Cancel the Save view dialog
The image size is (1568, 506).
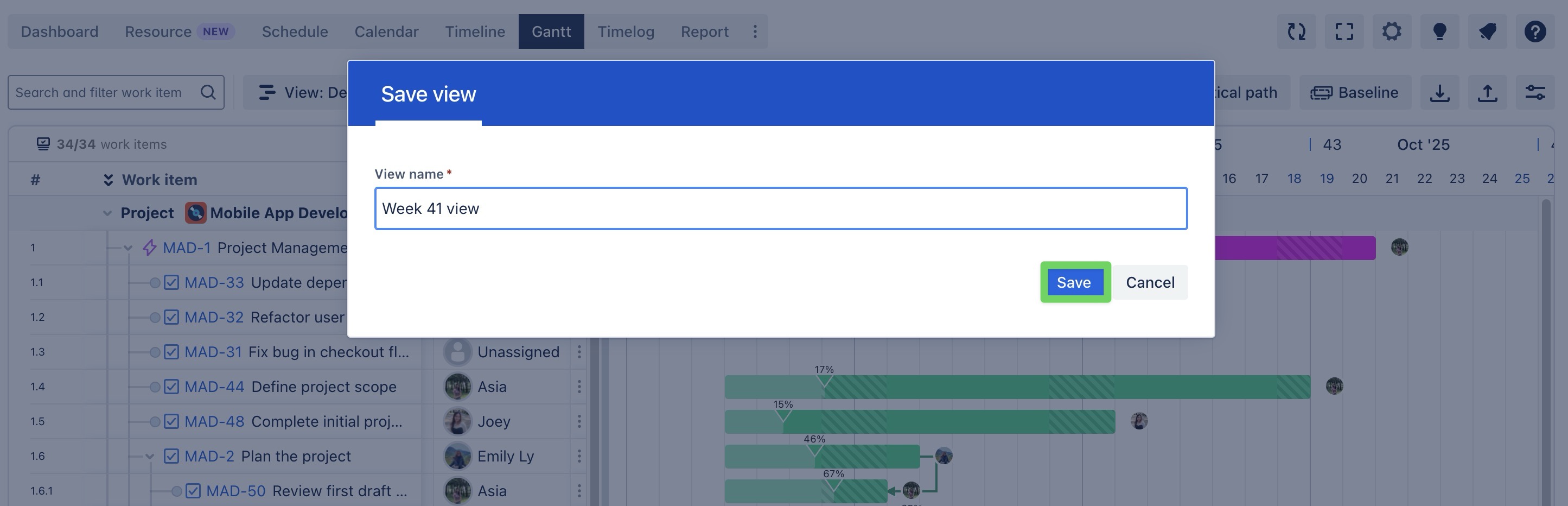[x=1150, y=282]
